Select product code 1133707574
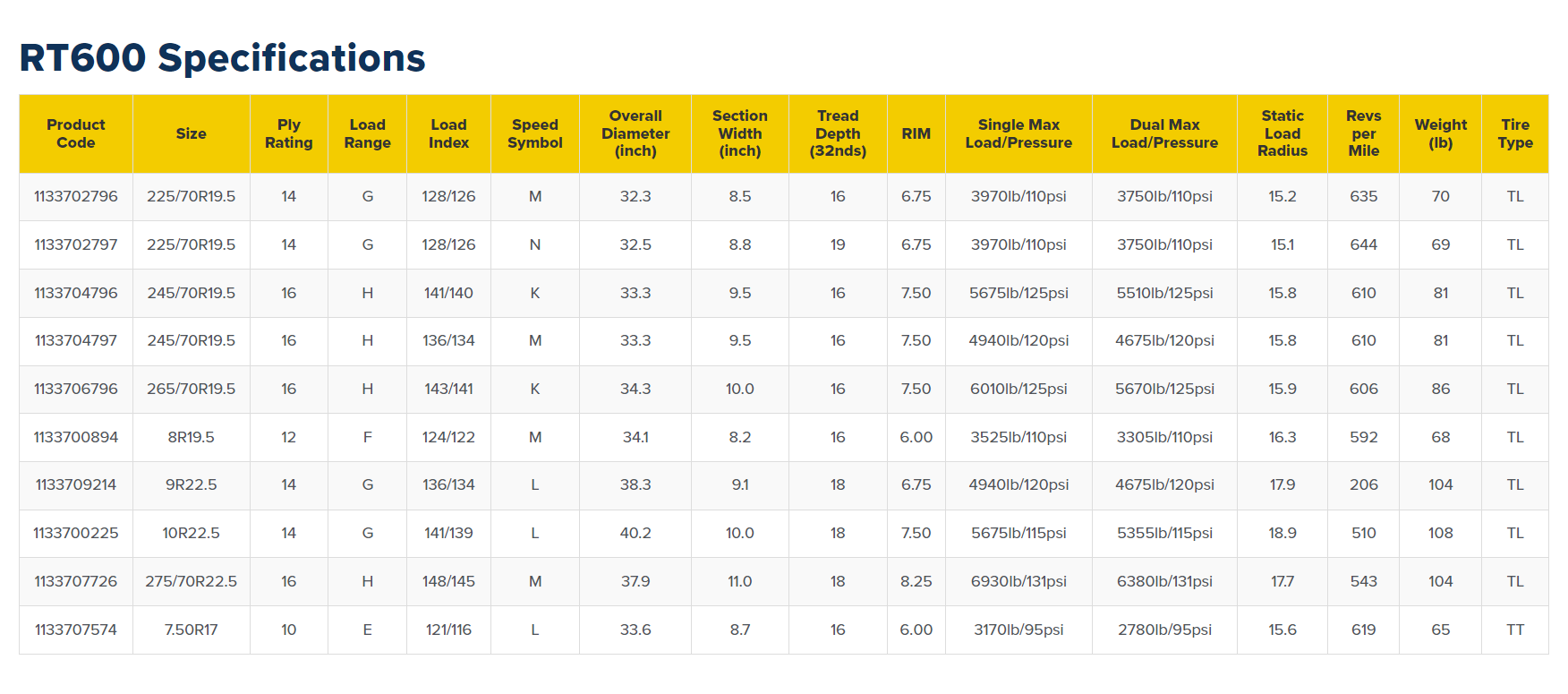1568x694 pixels. tap(76, 630)
